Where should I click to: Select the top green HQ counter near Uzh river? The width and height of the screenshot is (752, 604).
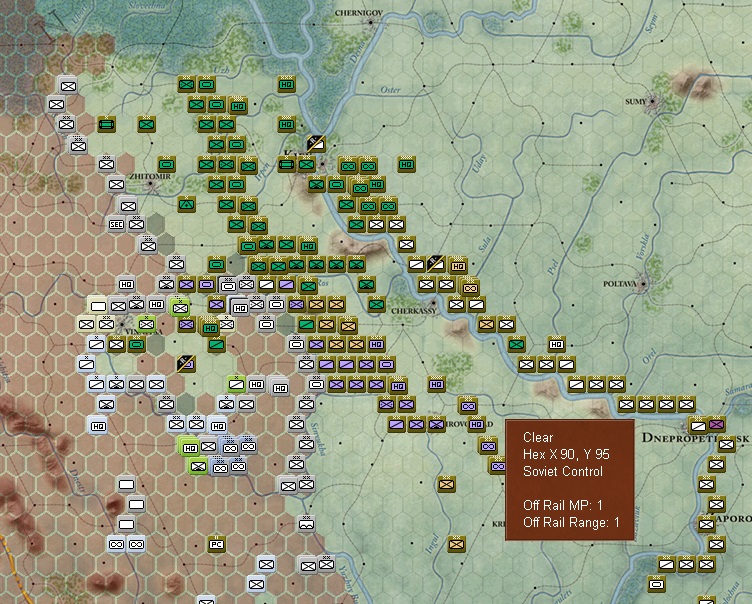click(x=286, y=84)
